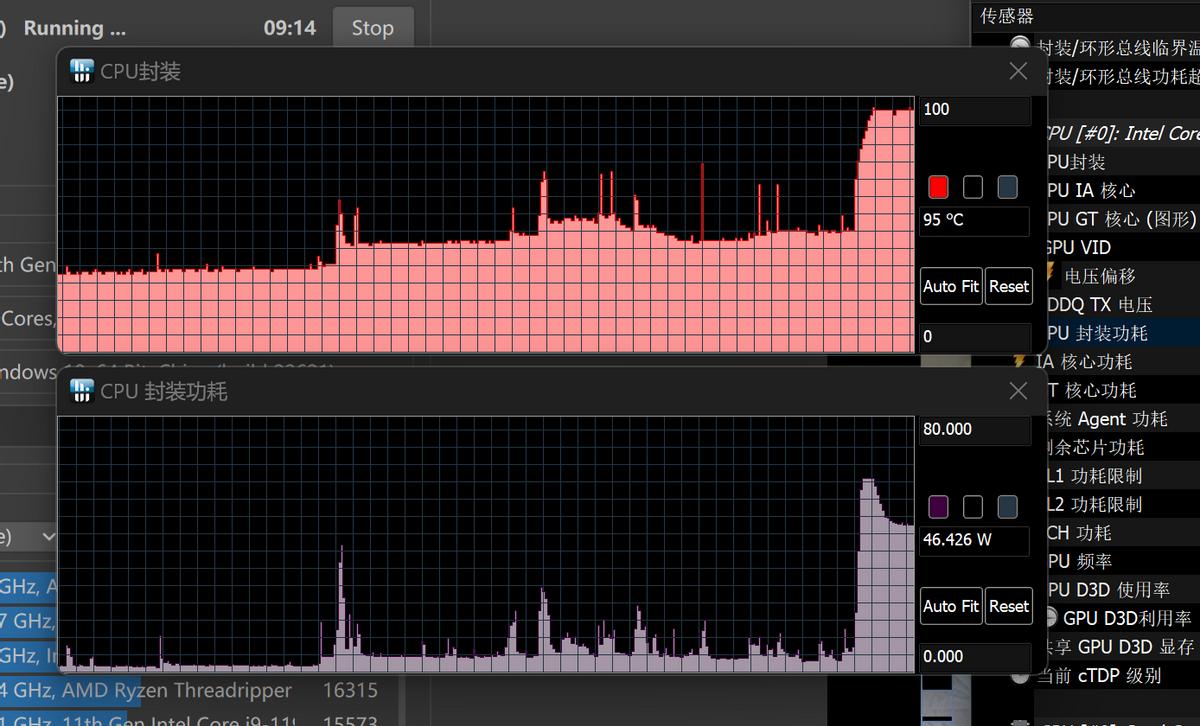Open the dropdown chevron above the benchmark list
This screenshot has height=726, width=1200.
(47, 537)
